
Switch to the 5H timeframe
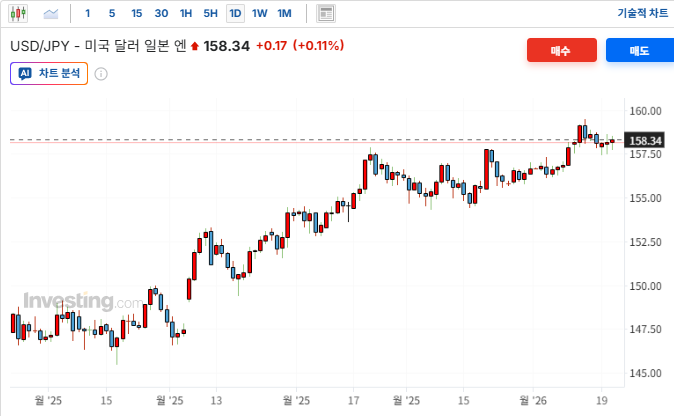click(x=211, y=13)
